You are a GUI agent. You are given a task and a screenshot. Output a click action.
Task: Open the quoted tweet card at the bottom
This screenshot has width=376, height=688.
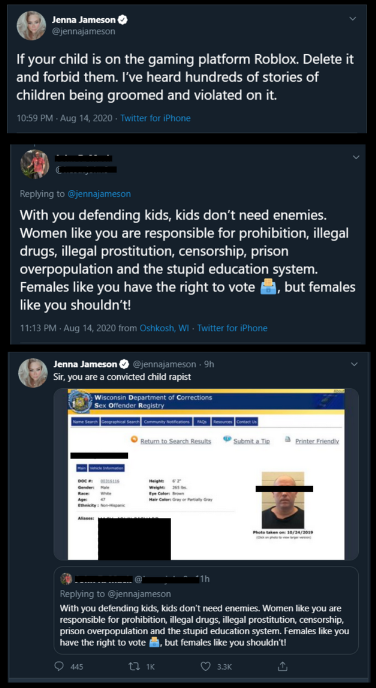click(x=206, y=610)
